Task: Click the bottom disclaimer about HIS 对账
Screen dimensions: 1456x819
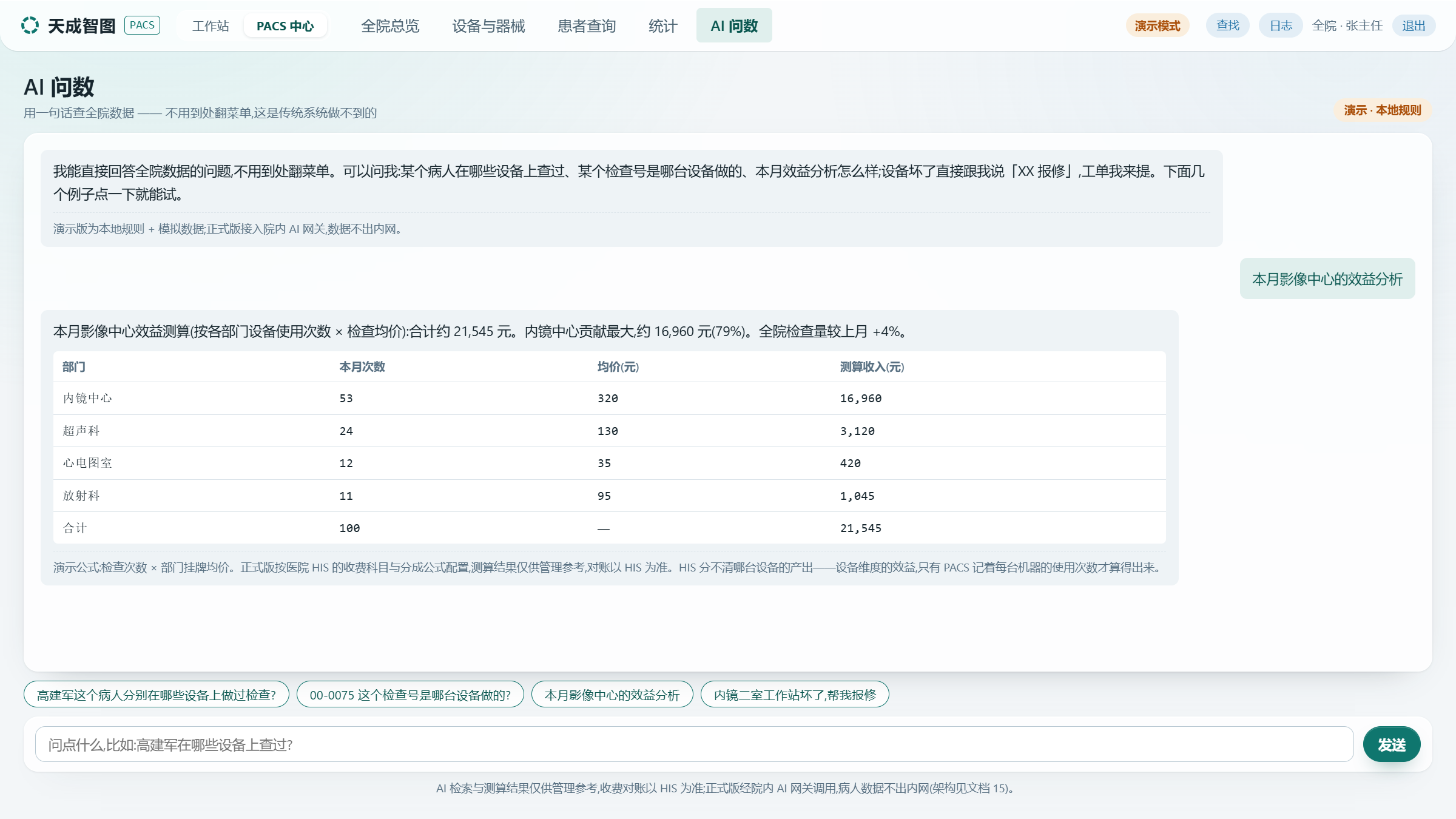Action: (x=726, y=789)
